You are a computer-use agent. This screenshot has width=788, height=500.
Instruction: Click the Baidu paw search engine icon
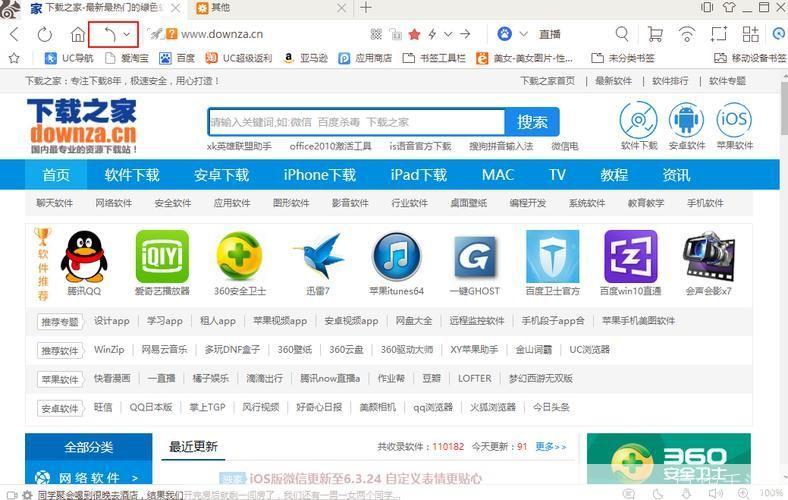[505, 34]
